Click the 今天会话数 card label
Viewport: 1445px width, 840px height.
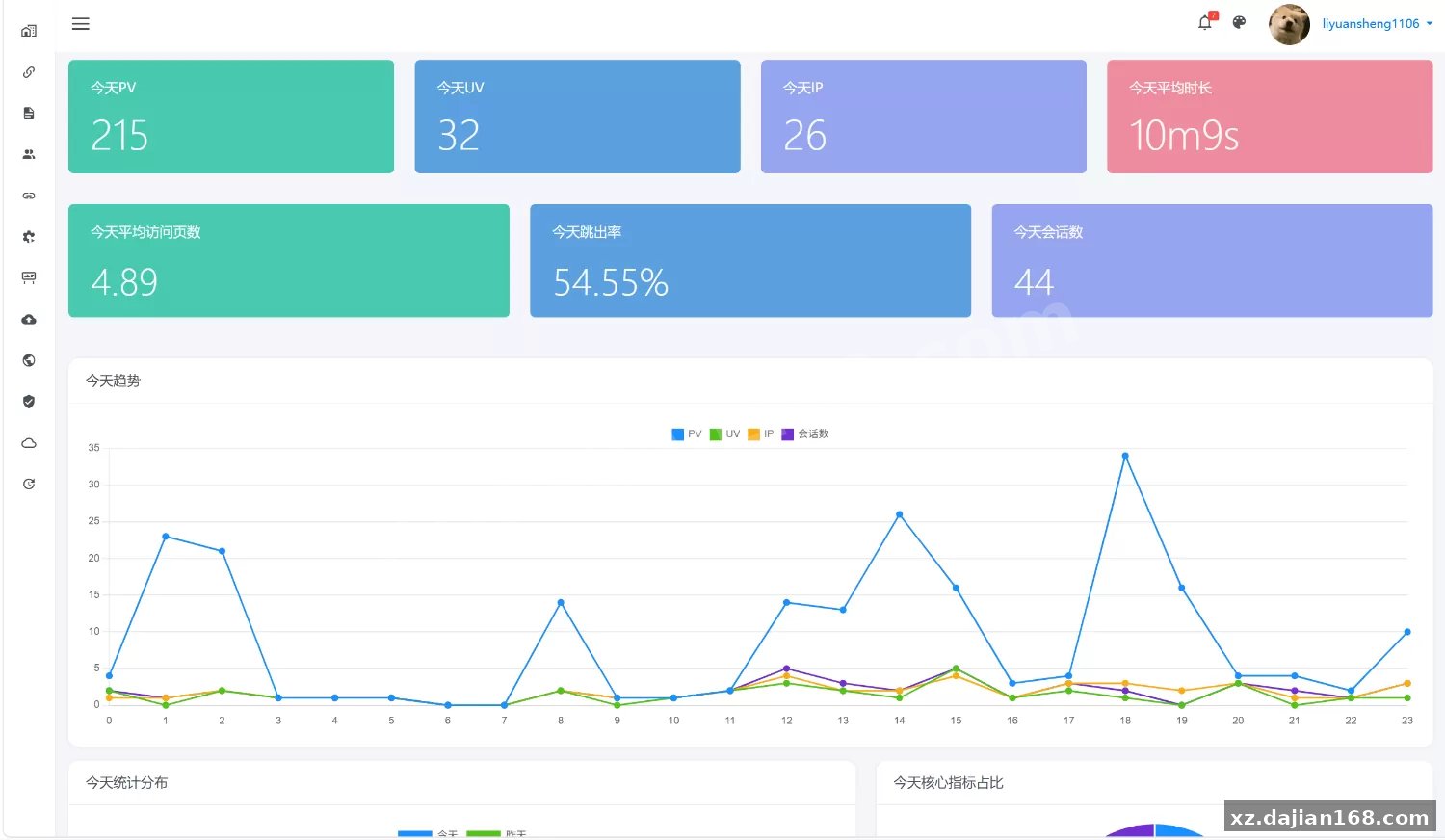1048,232
